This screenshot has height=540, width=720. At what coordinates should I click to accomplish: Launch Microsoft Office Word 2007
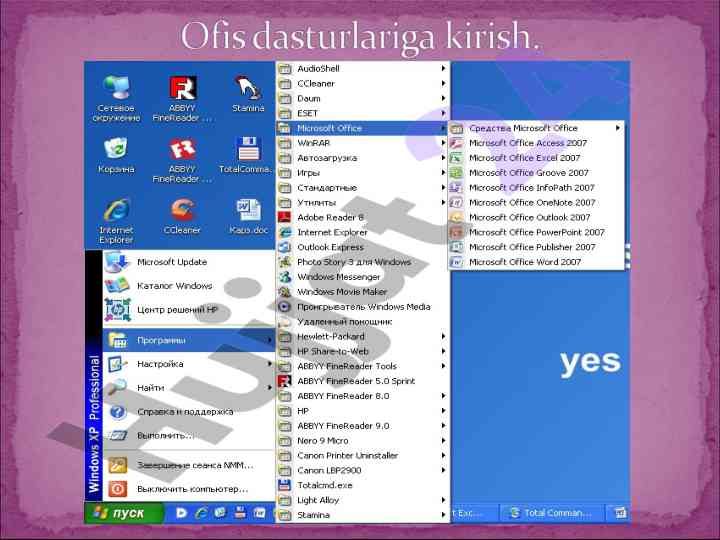tap(524, 262)
